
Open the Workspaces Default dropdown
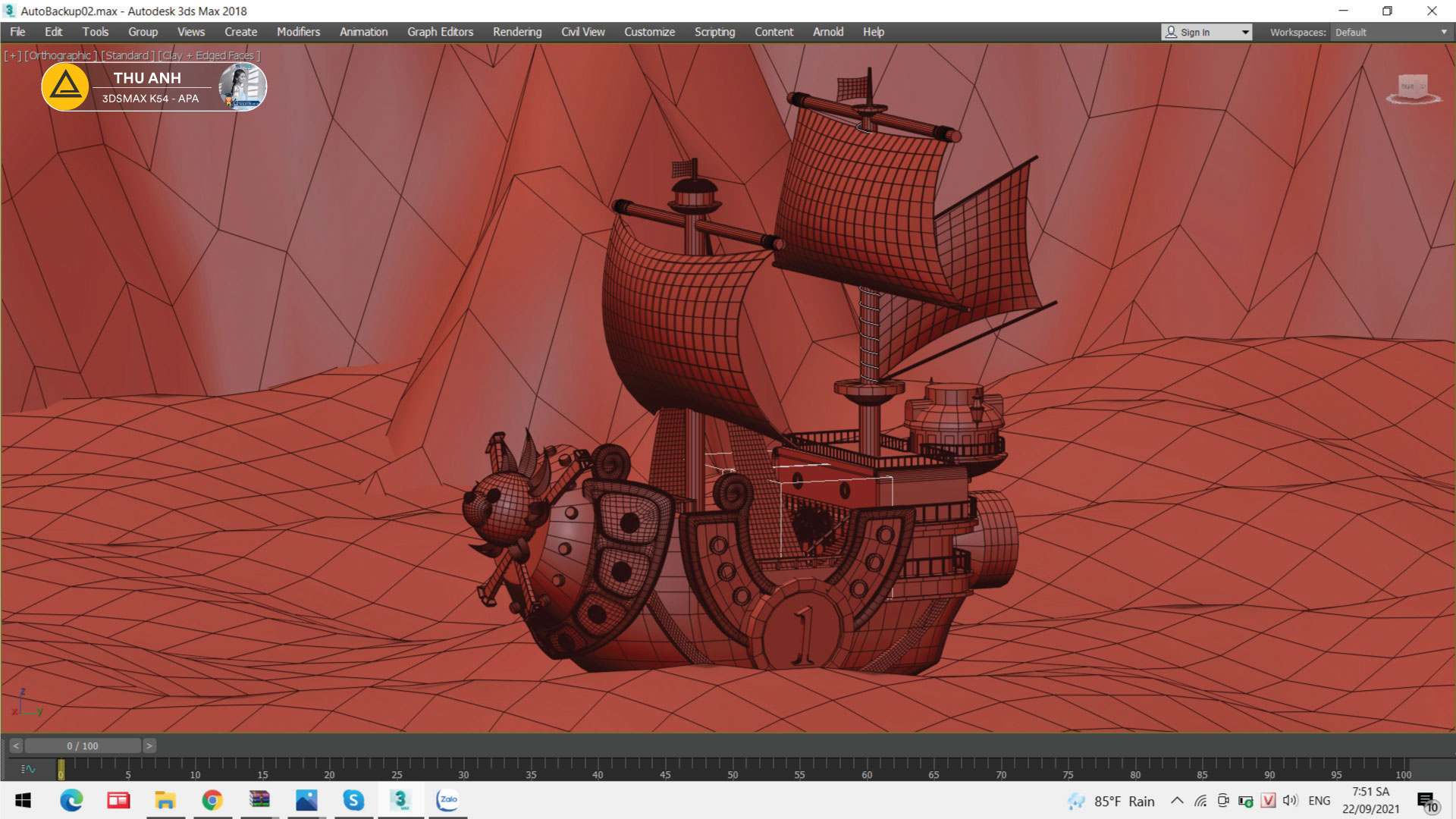pos(1391,33)
